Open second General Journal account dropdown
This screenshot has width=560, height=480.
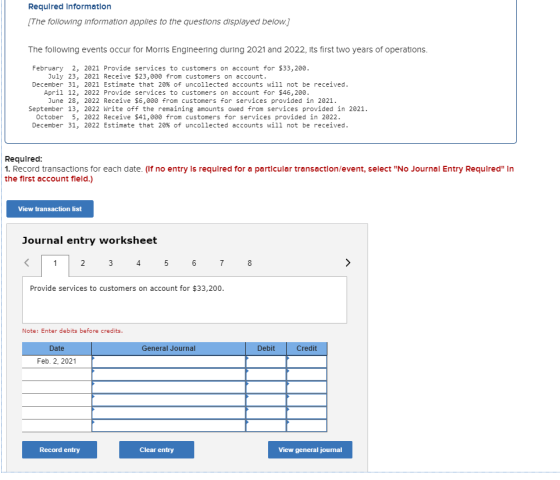pyautogui.click(x=169, y=374)
